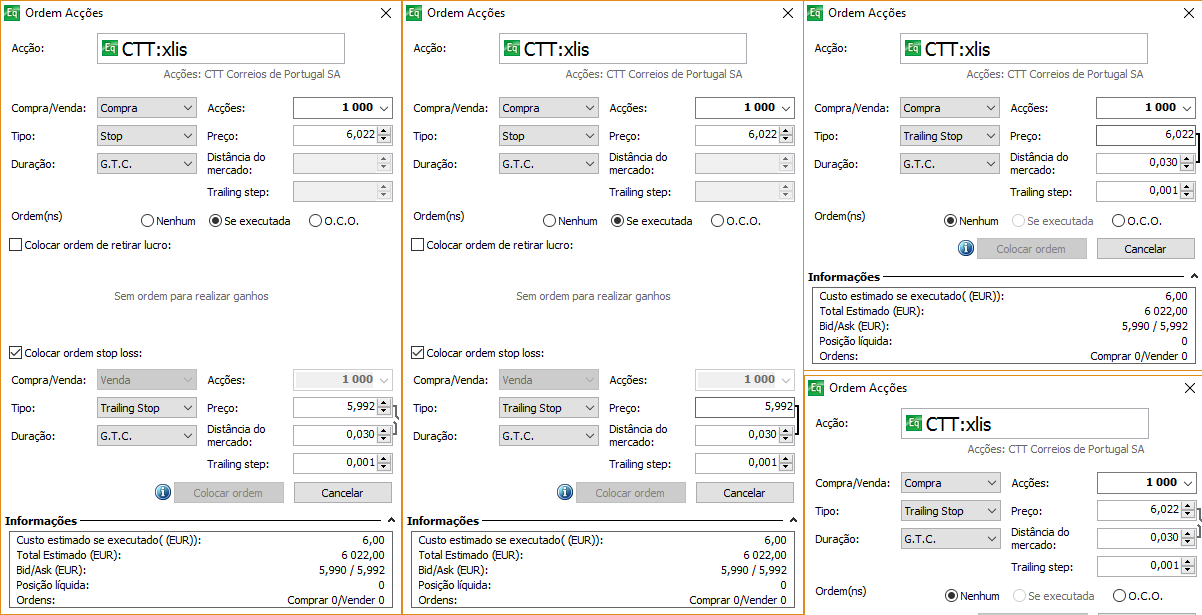
Task: Enable 'Colocar ordem de retirar lucro' in the leftmost window
Action: pos(15,245)
